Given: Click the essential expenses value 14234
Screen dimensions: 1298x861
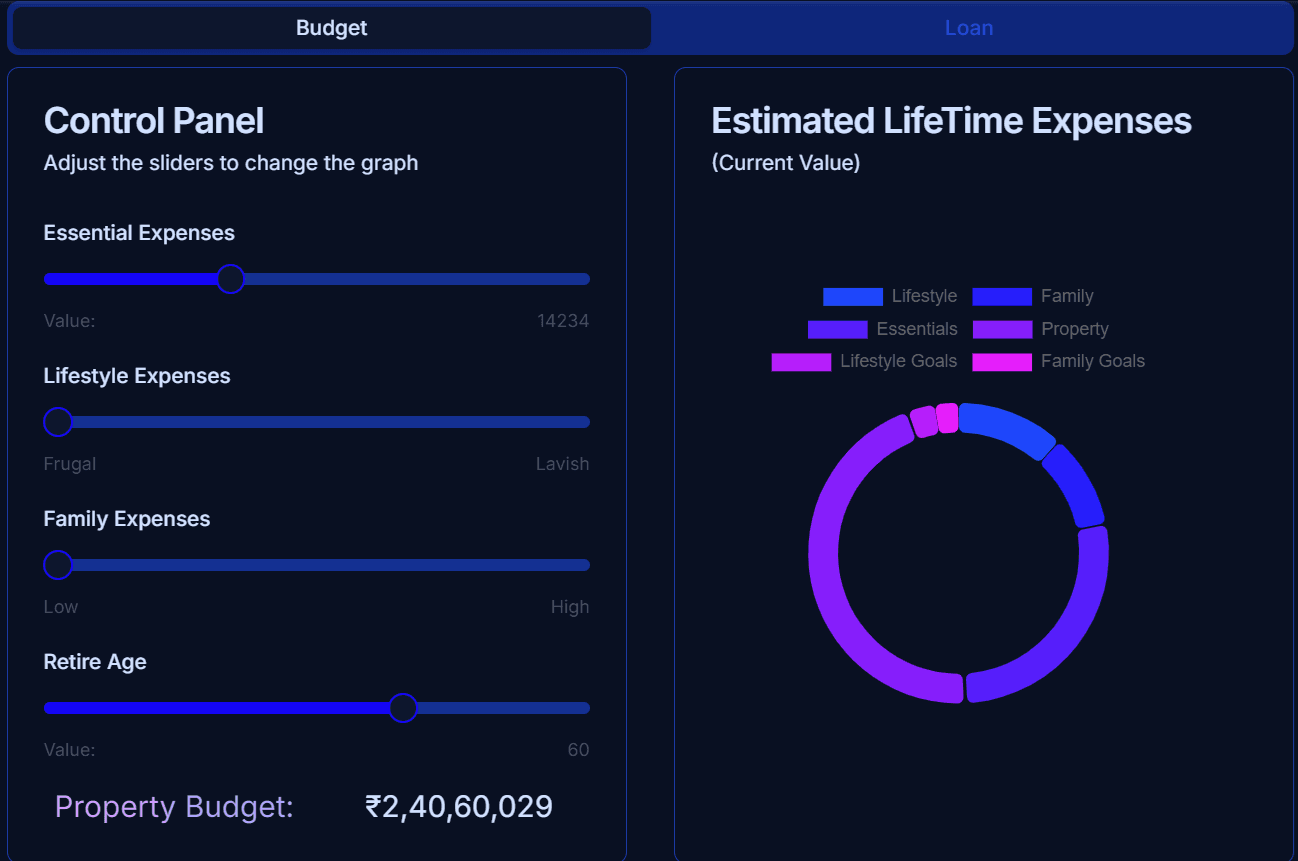Looking at the screenshot, I should pos(563,321).
